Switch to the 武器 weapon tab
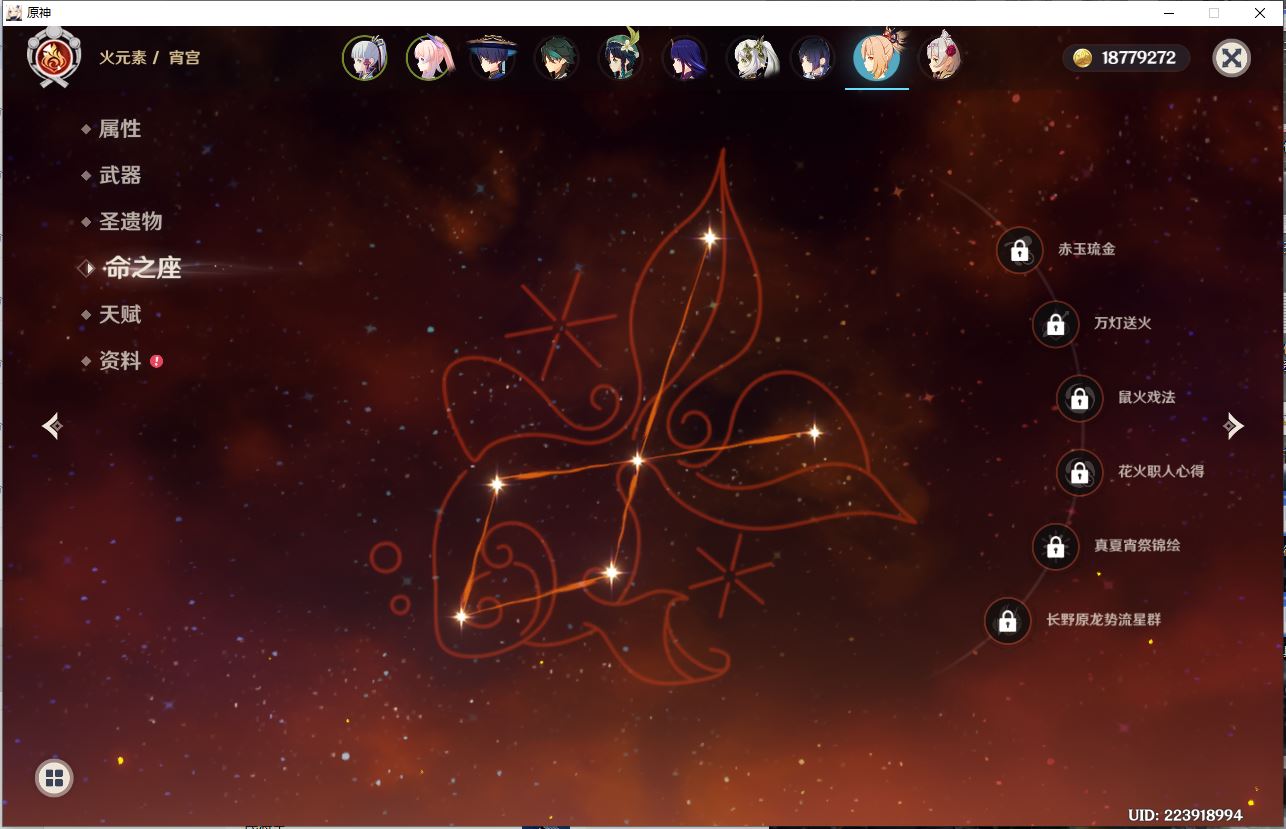1286x829 pixels. (120, 175)
